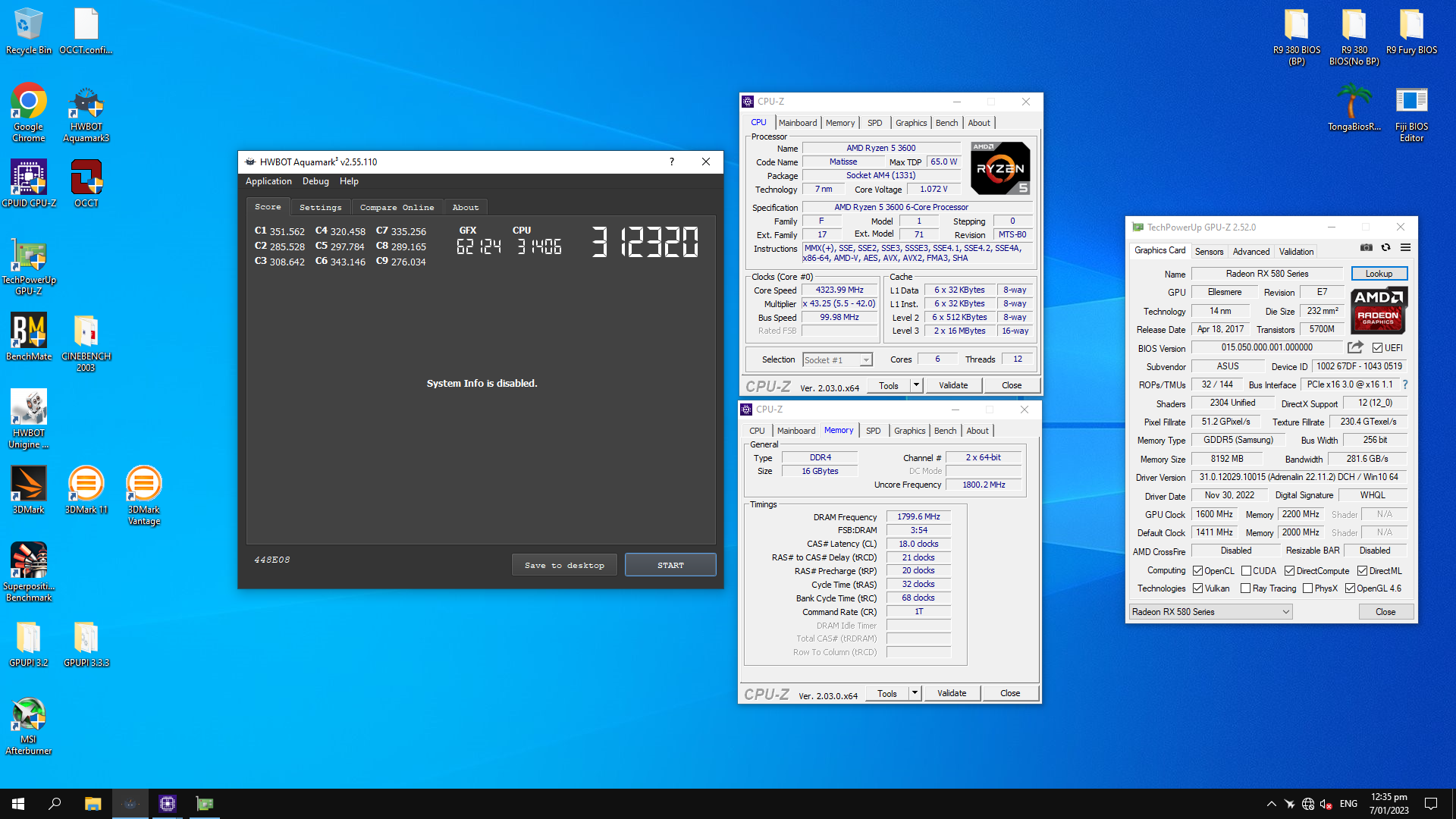Share BIOS version via export icon
The height and width of the screenshot is (819, 1456).
(1355, 347)
